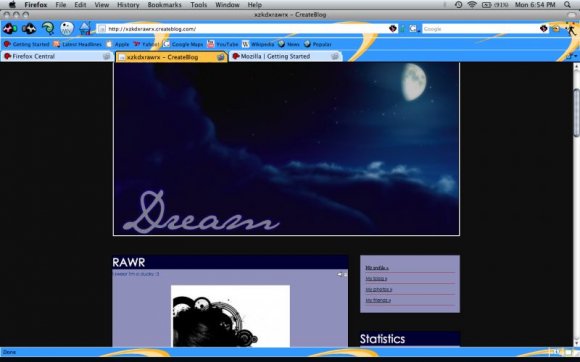Switch to Mozilla | Getting Started tab
Image resolution: width=580 pixels, height=362 pixels.
click(286, 56)
